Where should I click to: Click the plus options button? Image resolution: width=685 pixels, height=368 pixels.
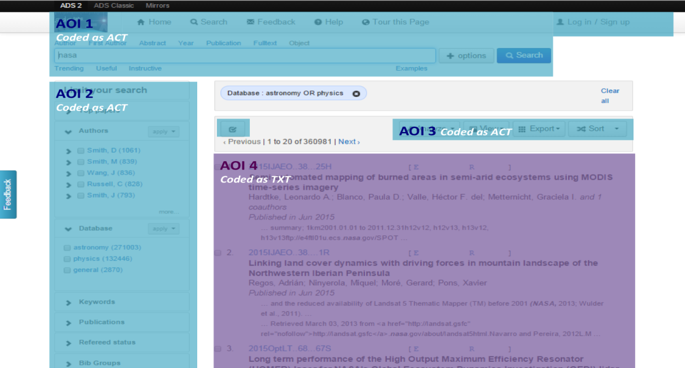[466, 56]
